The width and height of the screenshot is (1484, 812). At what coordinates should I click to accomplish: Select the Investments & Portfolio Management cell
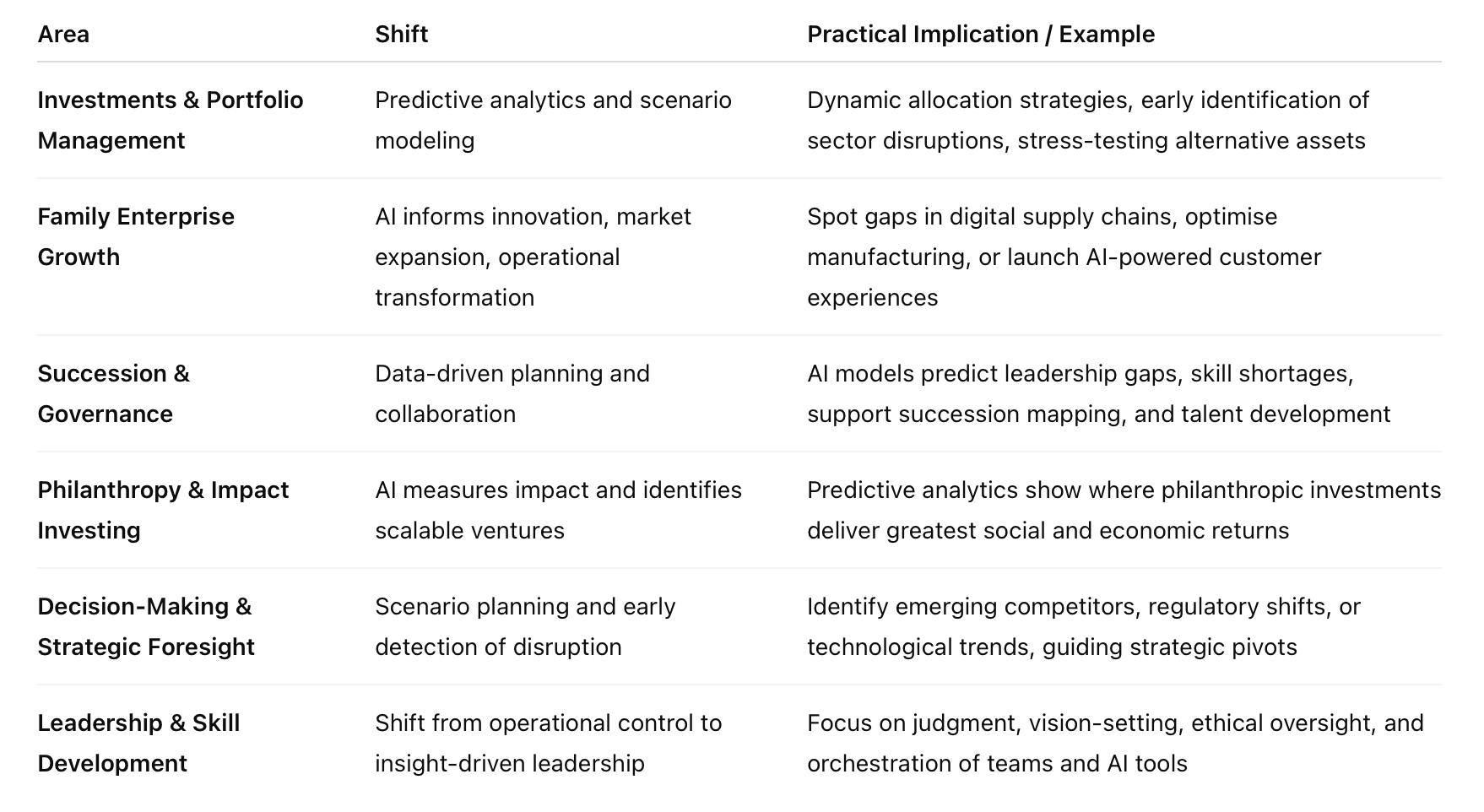pyautogui.click(x=170, y=120)
